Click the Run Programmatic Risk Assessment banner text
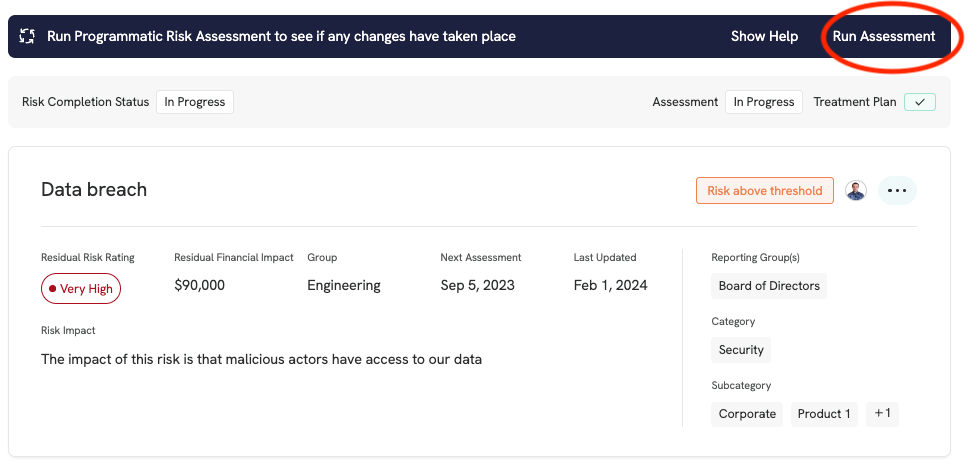Screen dimensions: 973x468 (281, 37)
